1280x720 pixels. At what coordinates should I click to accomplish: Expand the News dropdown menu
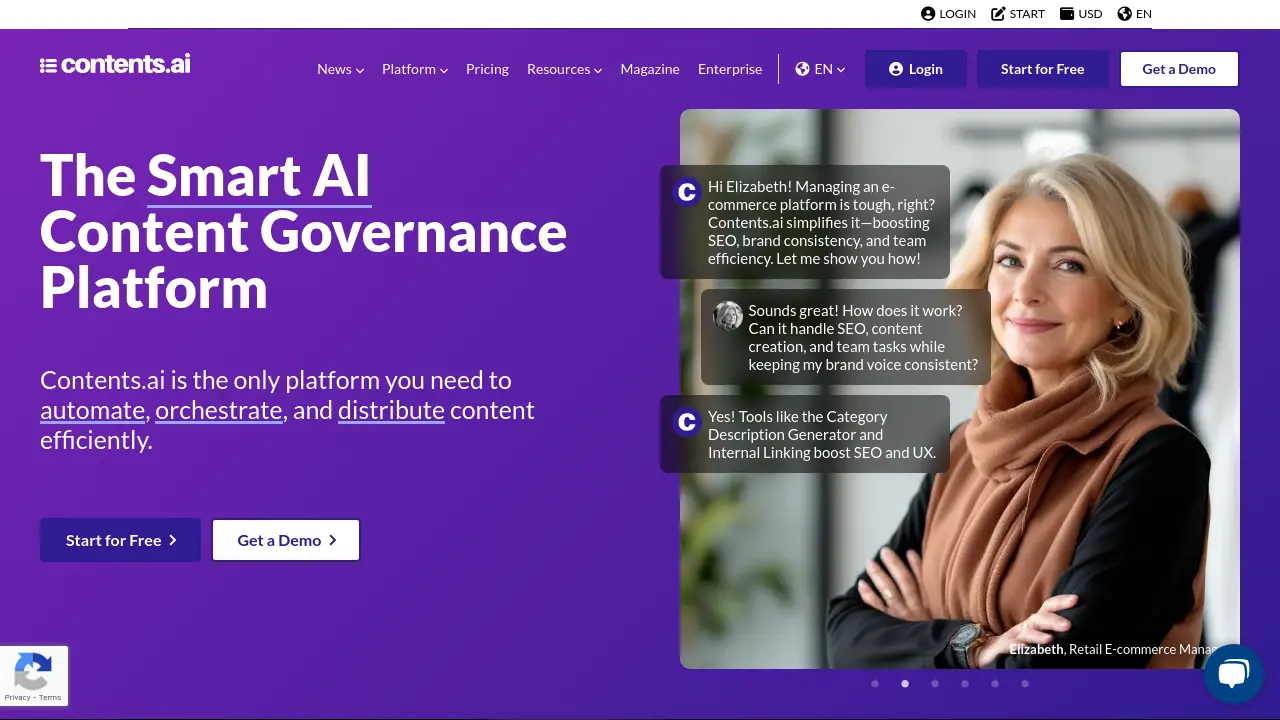point(340,69)
